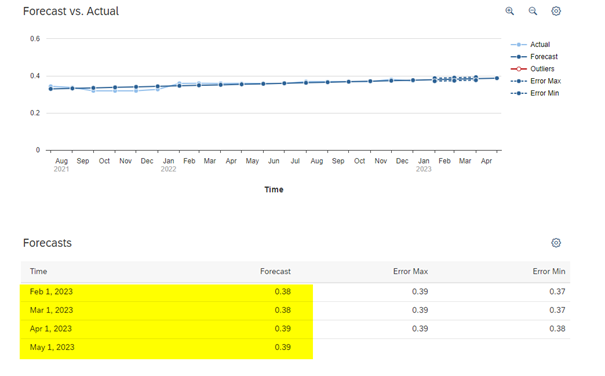Open the chart settings gear icon

click(x=556, y=11)
